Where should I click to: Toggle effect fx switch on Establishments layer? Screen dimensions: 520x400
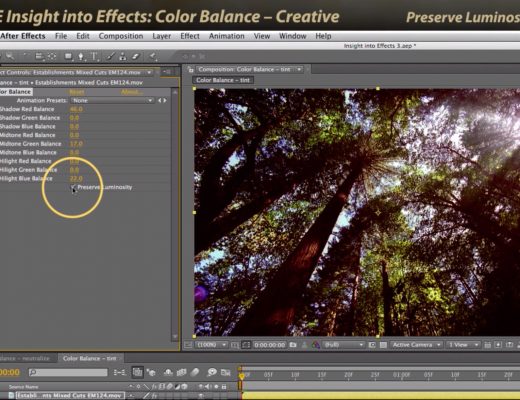coord(154,396)
